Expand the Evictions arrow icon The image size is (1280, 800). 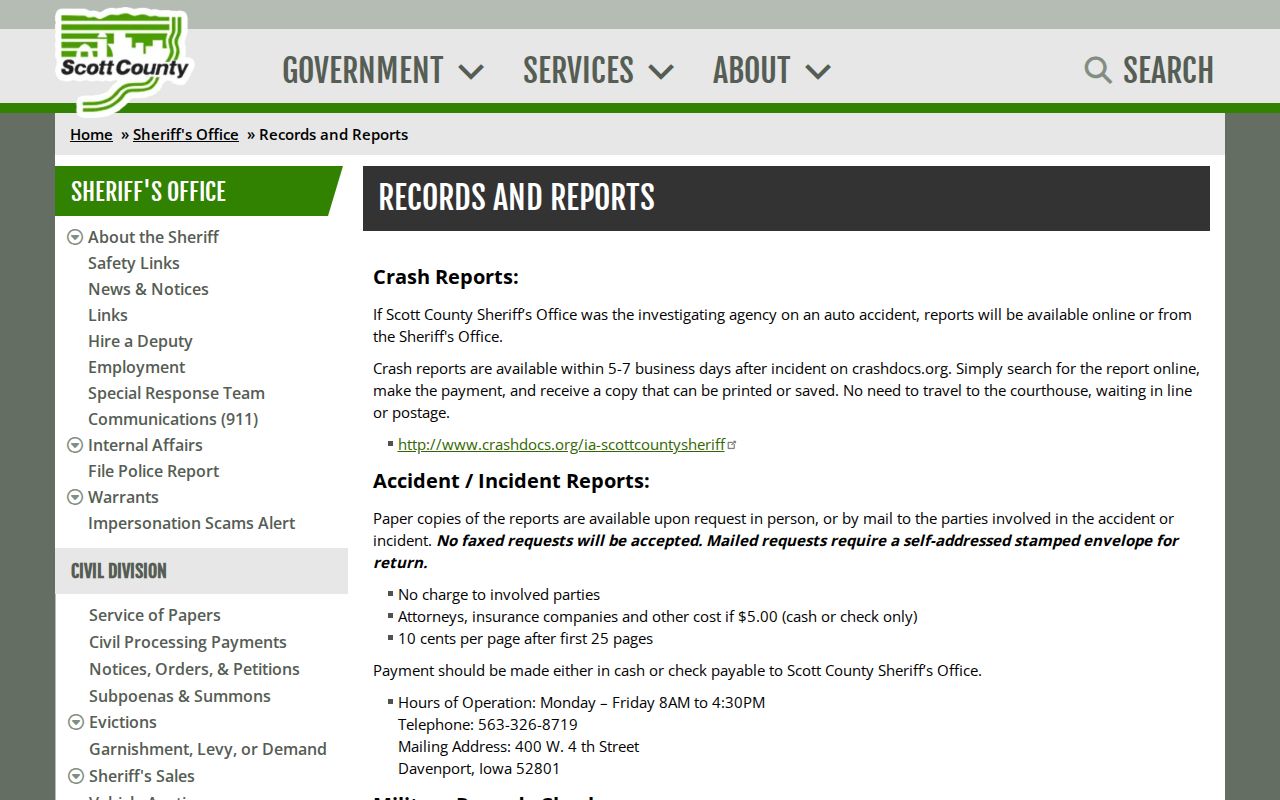(75, 722)
